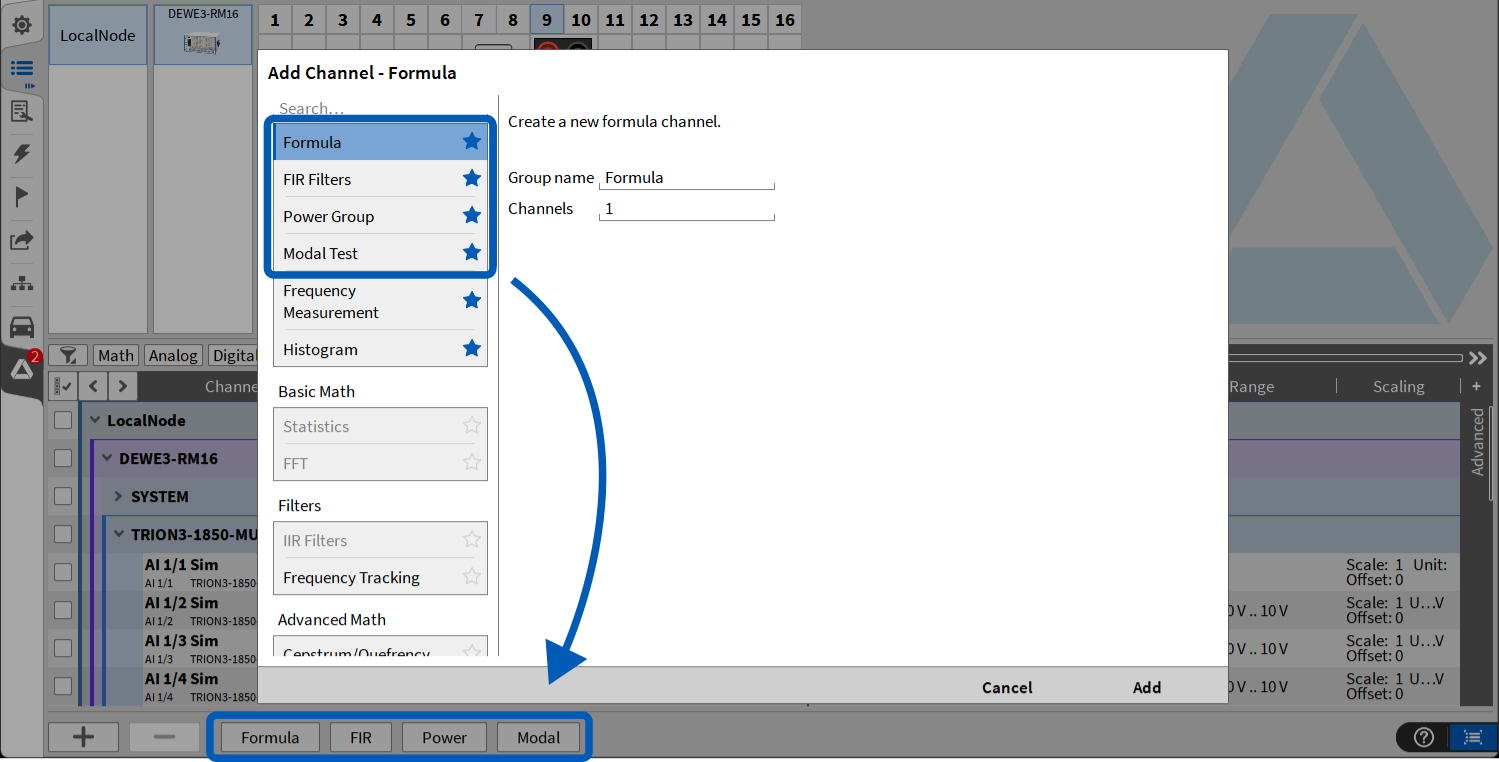
Task: Favorite the FFT star
Action: (472, 462)
